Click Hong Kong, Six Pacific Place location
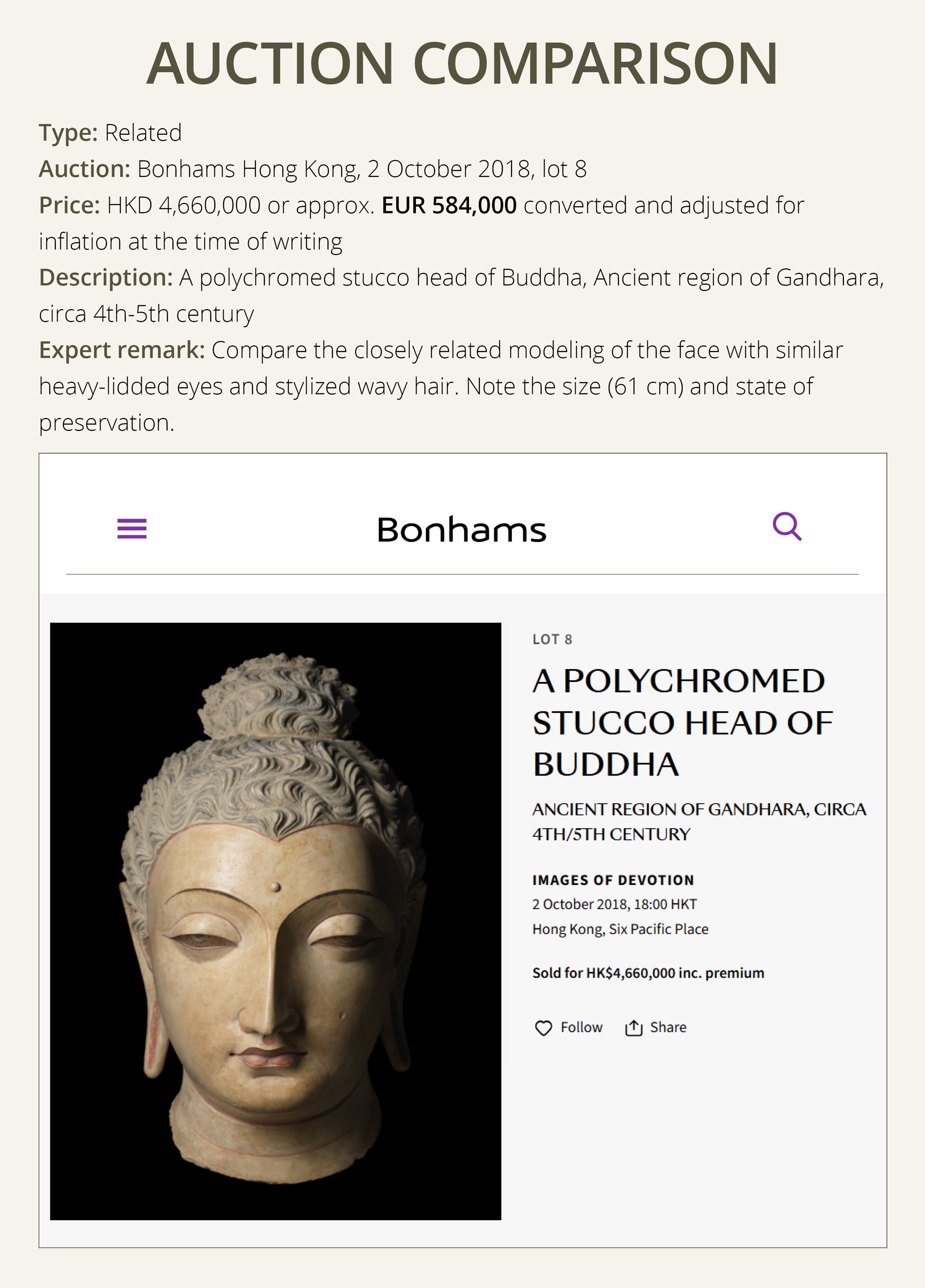The height and width of the screenshot is (1288, 925). 620,929
